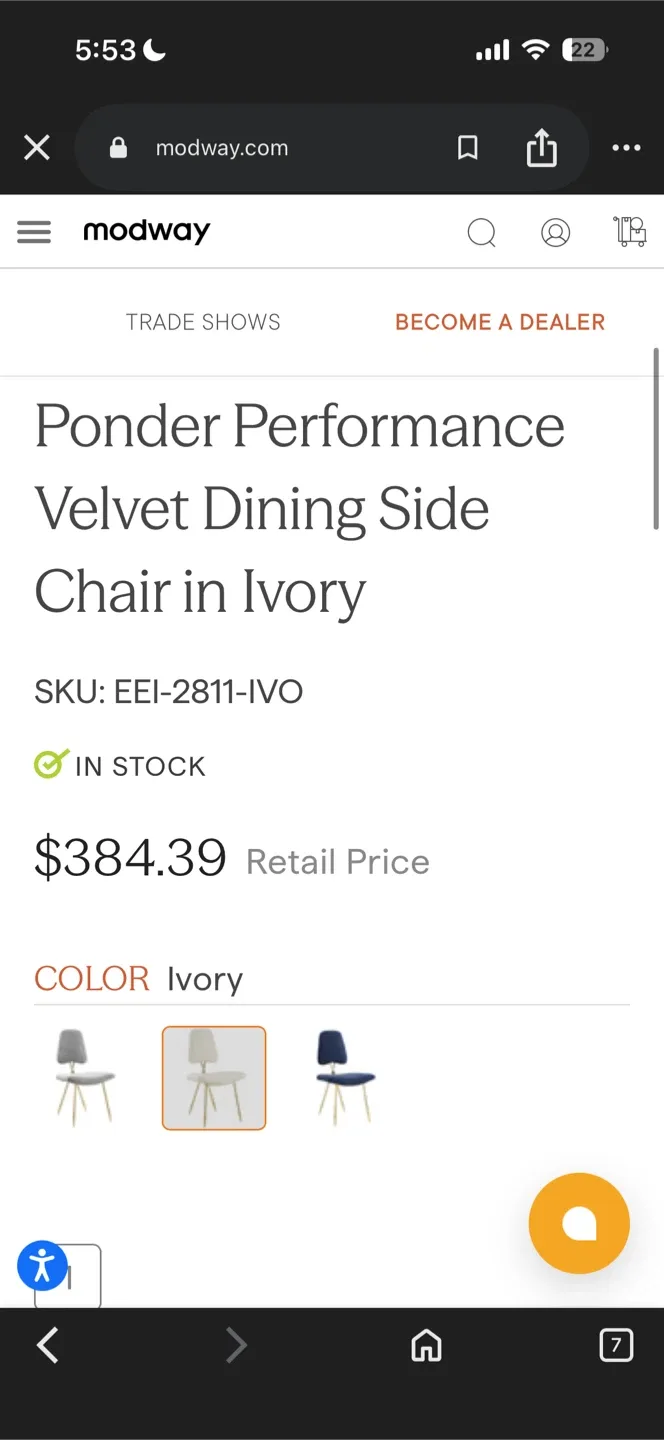This screenshot has height=1440, width=664.
Task: Open the modway logo to go home
Action: tap(146, 231)
